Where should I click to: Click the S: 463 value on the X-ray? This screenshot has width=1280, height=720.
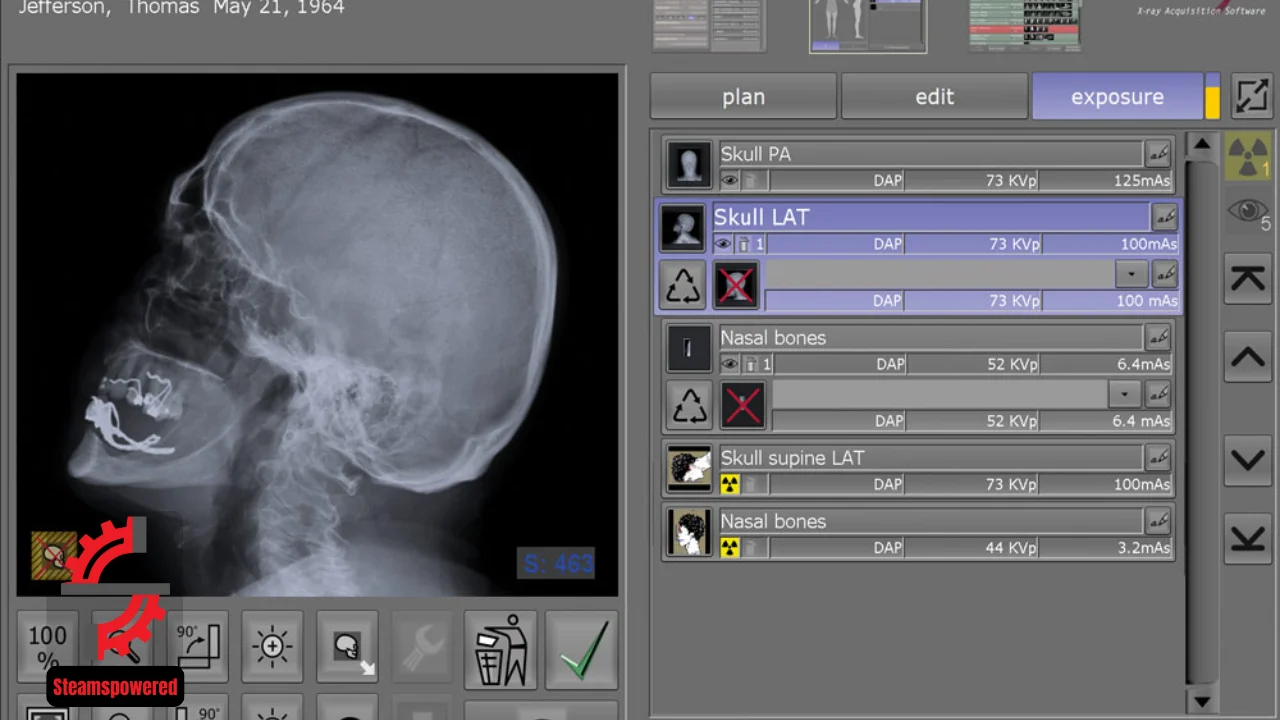coord(557,564)
